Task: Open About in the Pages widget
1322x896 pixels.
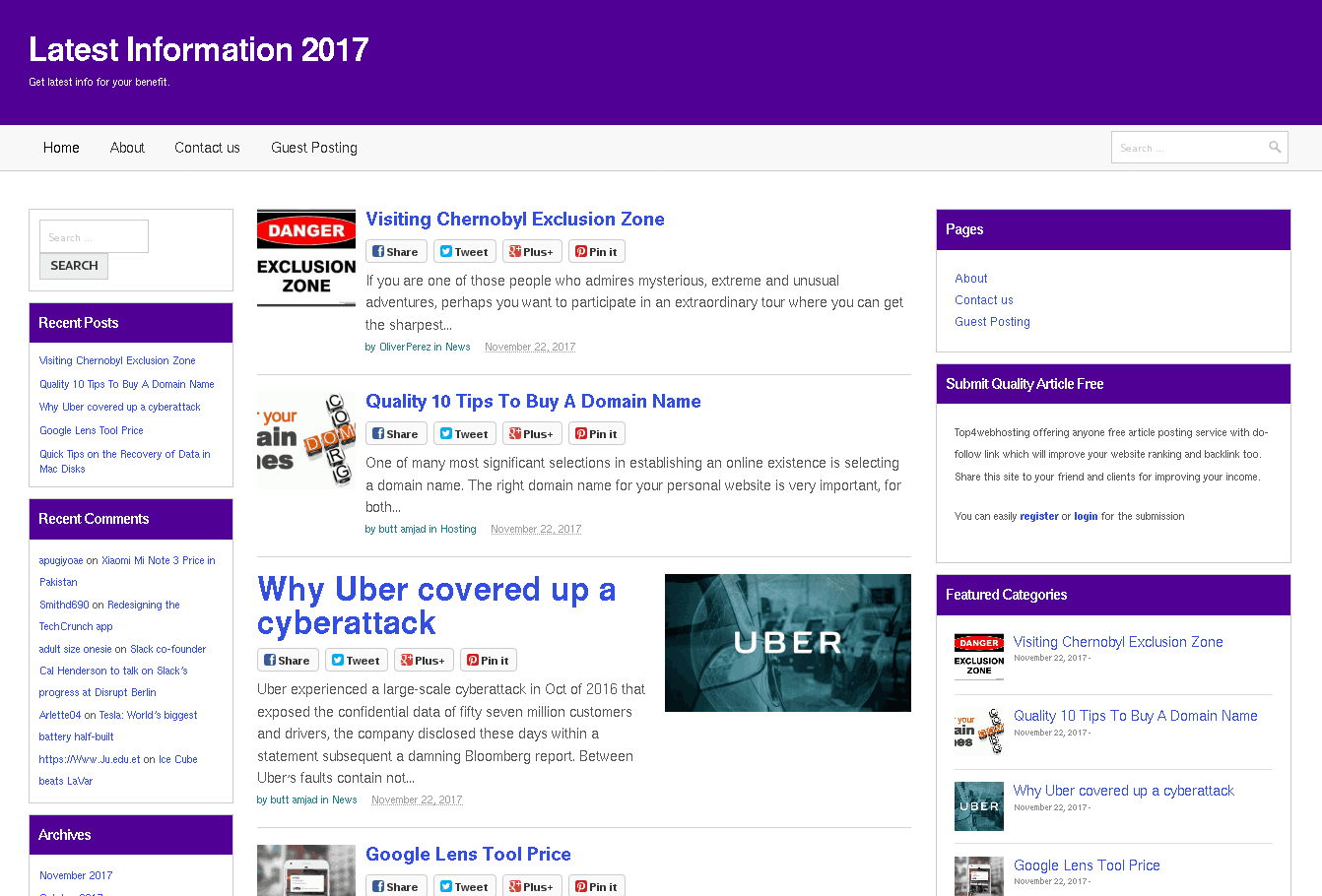Action: pyautogui.click(x=971, y=279)
